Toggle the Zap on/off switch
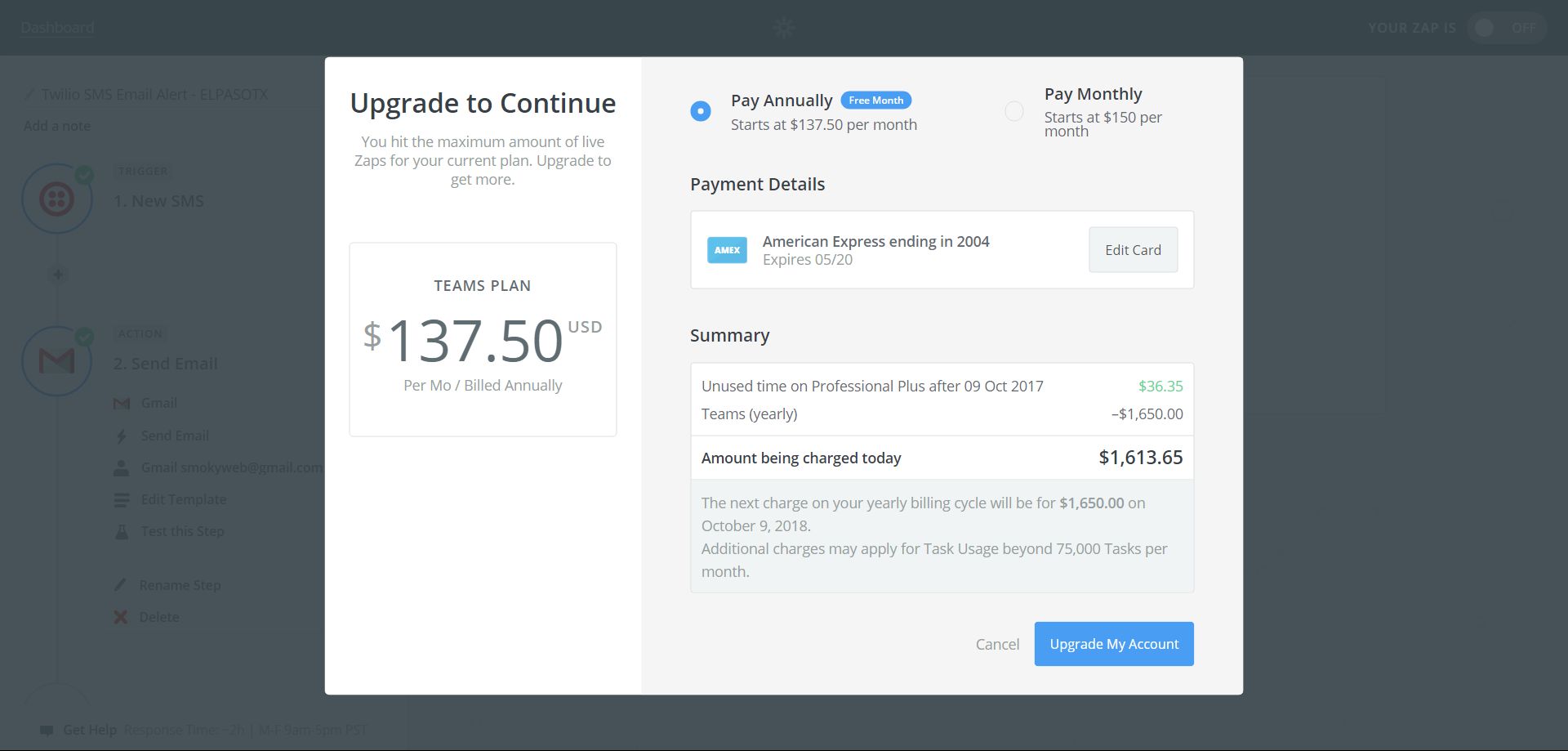 coord(1503,28)
